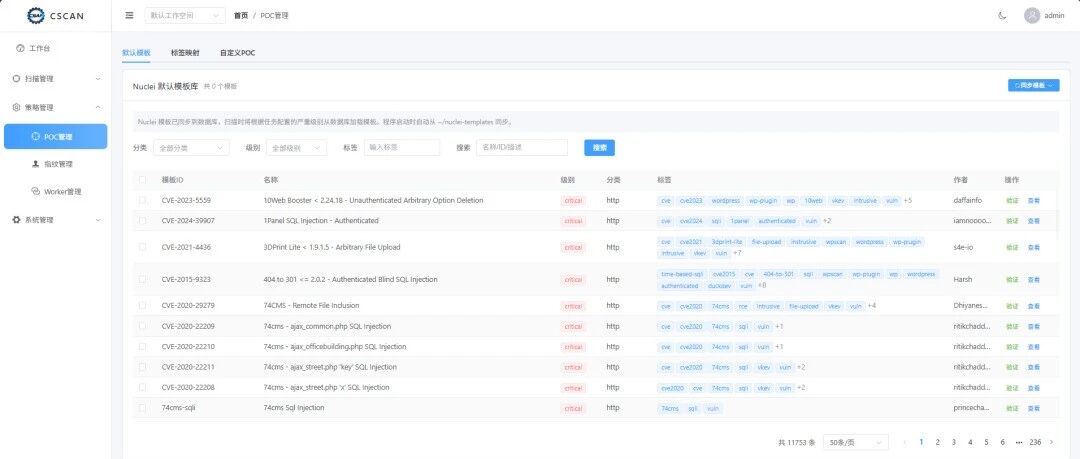Viewport: 1080px width, 459px height.
Task: Open 指纹管理 in sidebar
Action: [x=56, y=164]
